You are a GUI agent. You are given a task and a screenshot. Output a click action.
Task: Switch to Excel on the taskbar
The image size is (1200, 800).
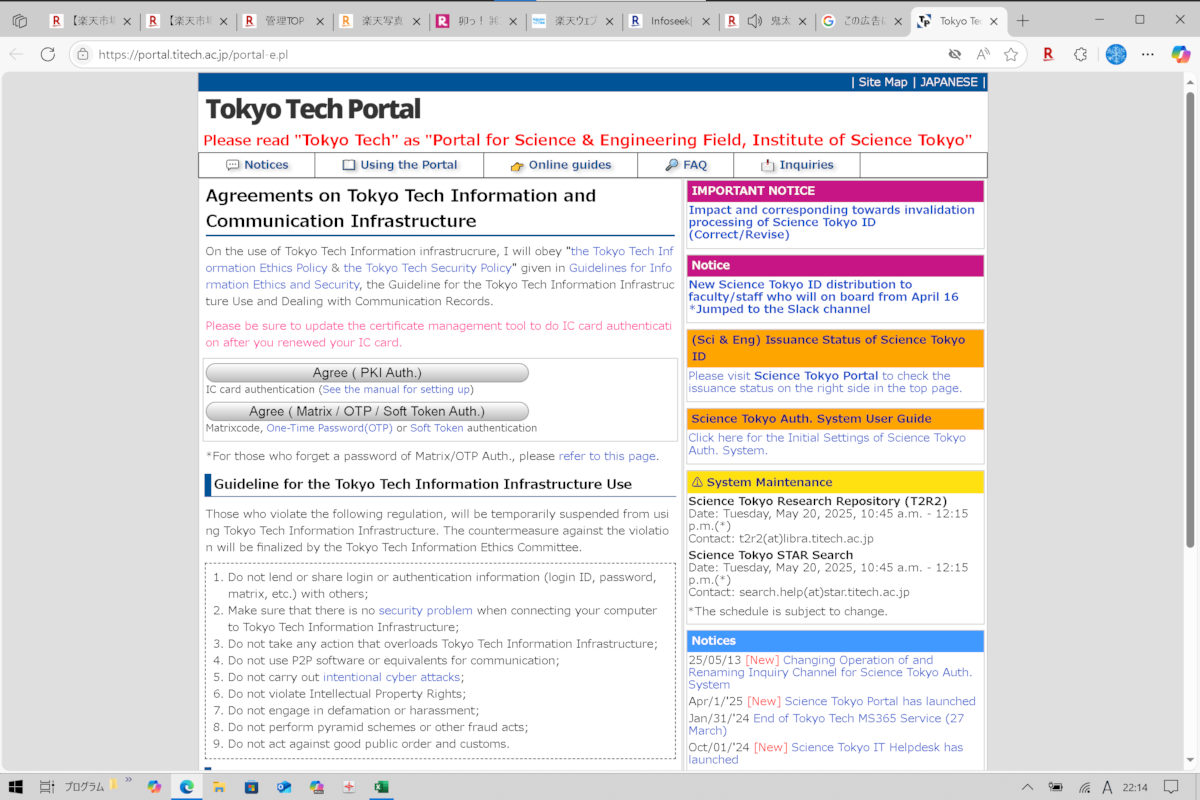tap(381, 786)
